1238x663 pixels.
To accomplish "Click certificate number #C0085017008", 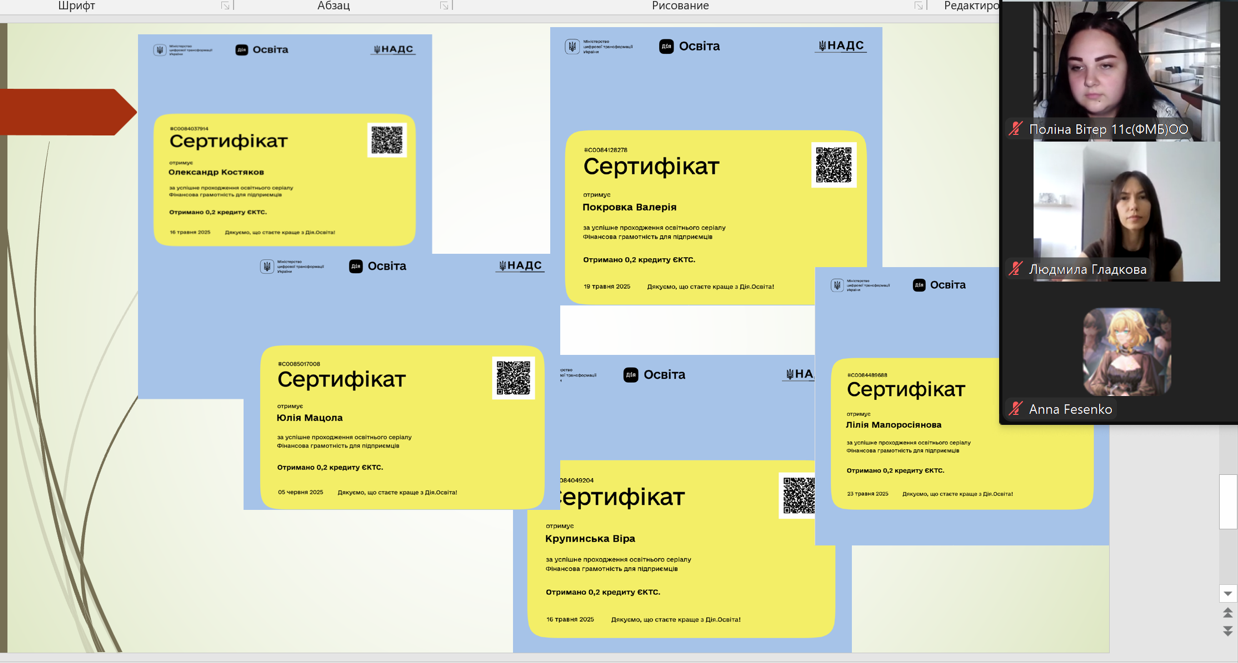I will (299, 364).
